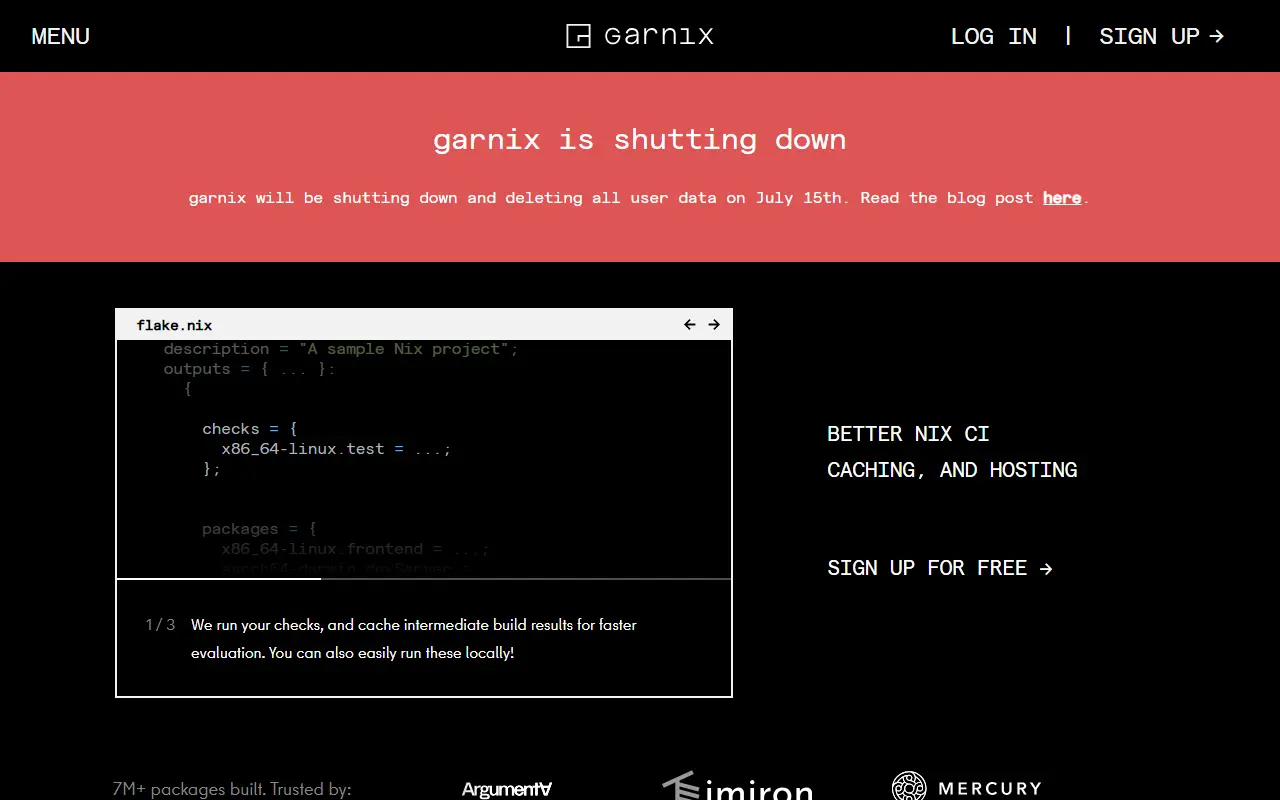This screenshot has height=800, width=1280.
Task: Click SIGN UP FOR FREE link
Action: pos(940,568)
